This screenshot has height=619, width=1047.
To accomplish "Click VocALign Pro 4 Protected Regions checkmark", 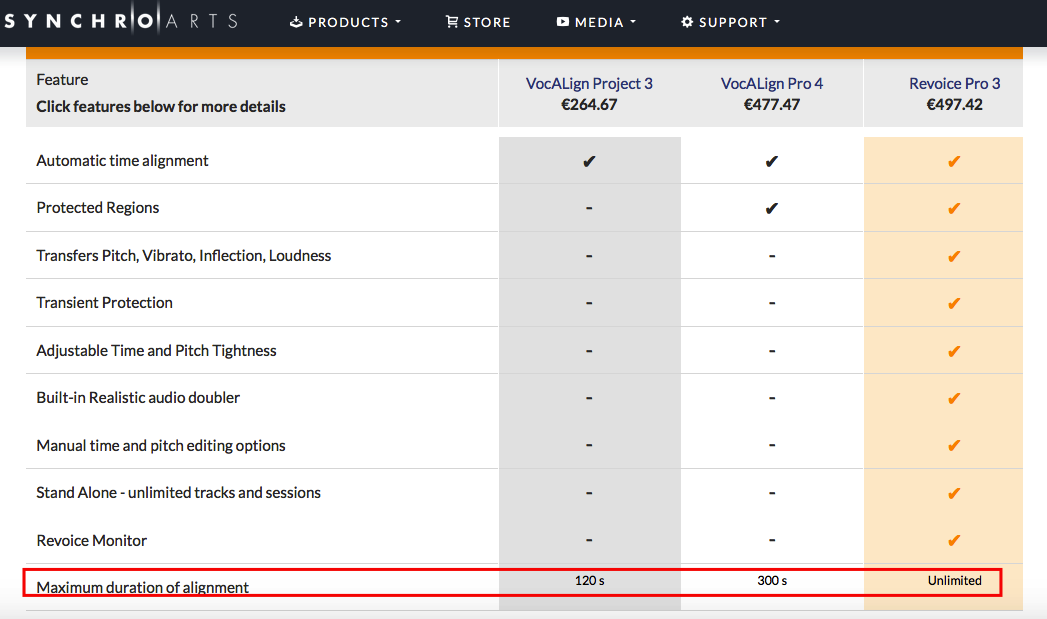I will (x=772, y=208).
